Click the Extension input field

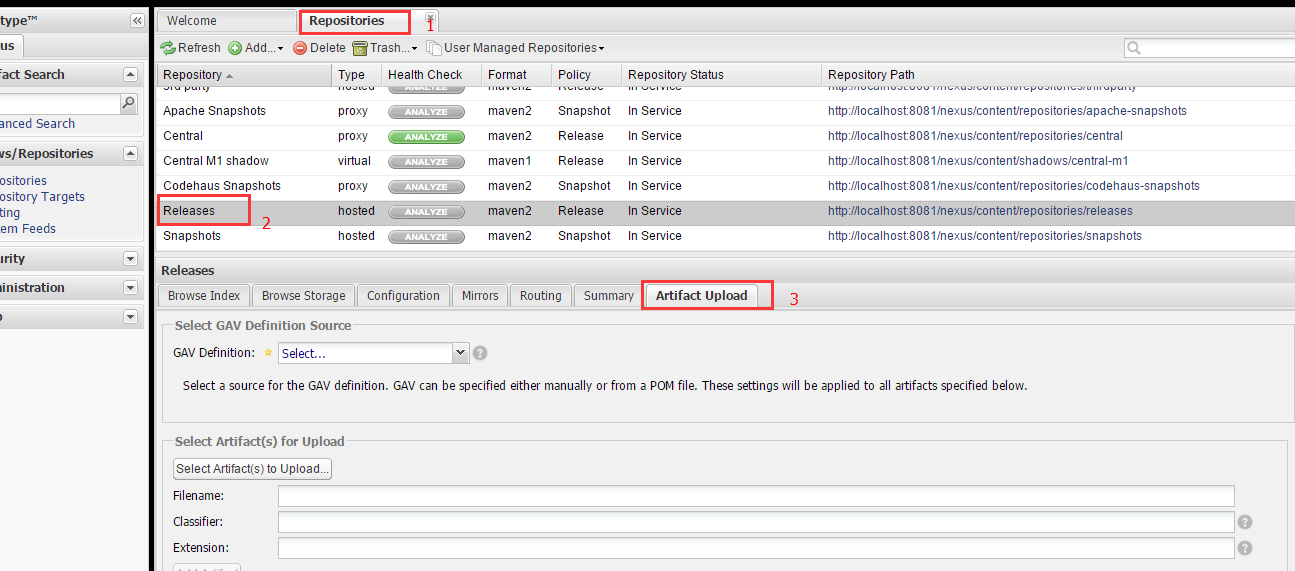pyautogui.click(x=756, y=548)
